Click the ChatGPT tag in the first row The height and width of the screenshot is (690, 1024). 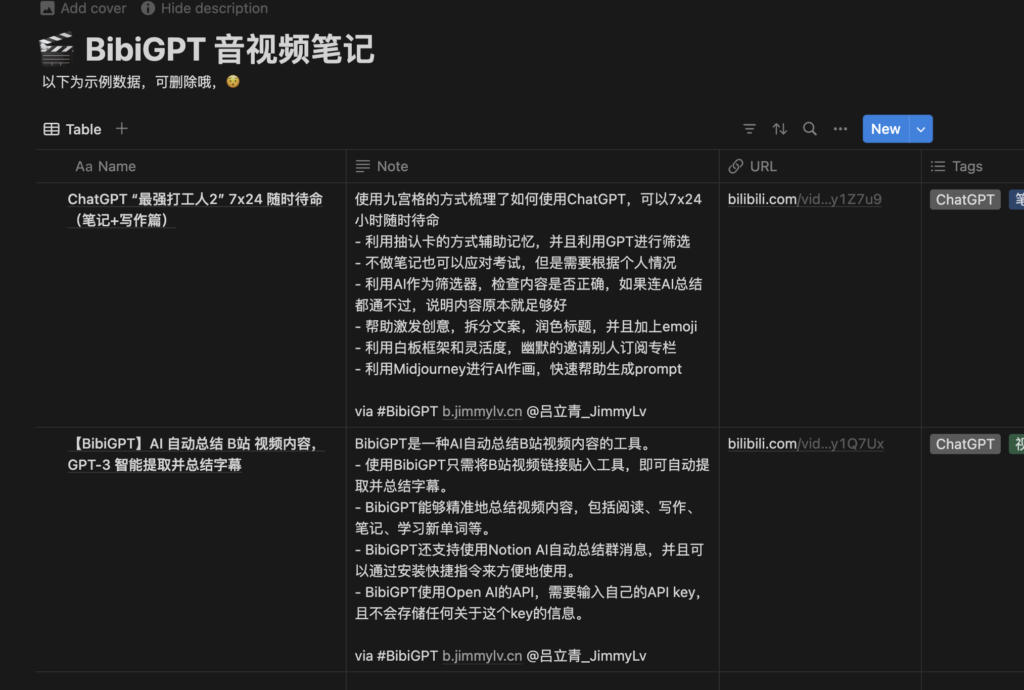click(964, 200)
